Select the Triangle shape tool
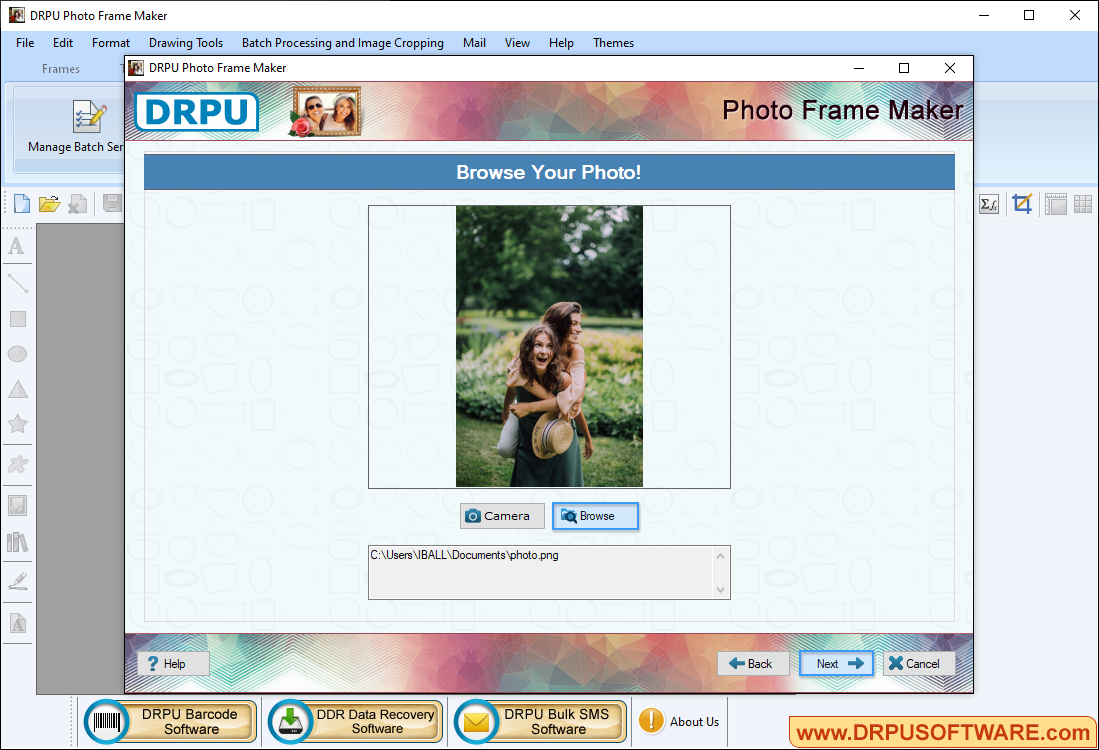1099x750 pixels. (x=16, y=389)
